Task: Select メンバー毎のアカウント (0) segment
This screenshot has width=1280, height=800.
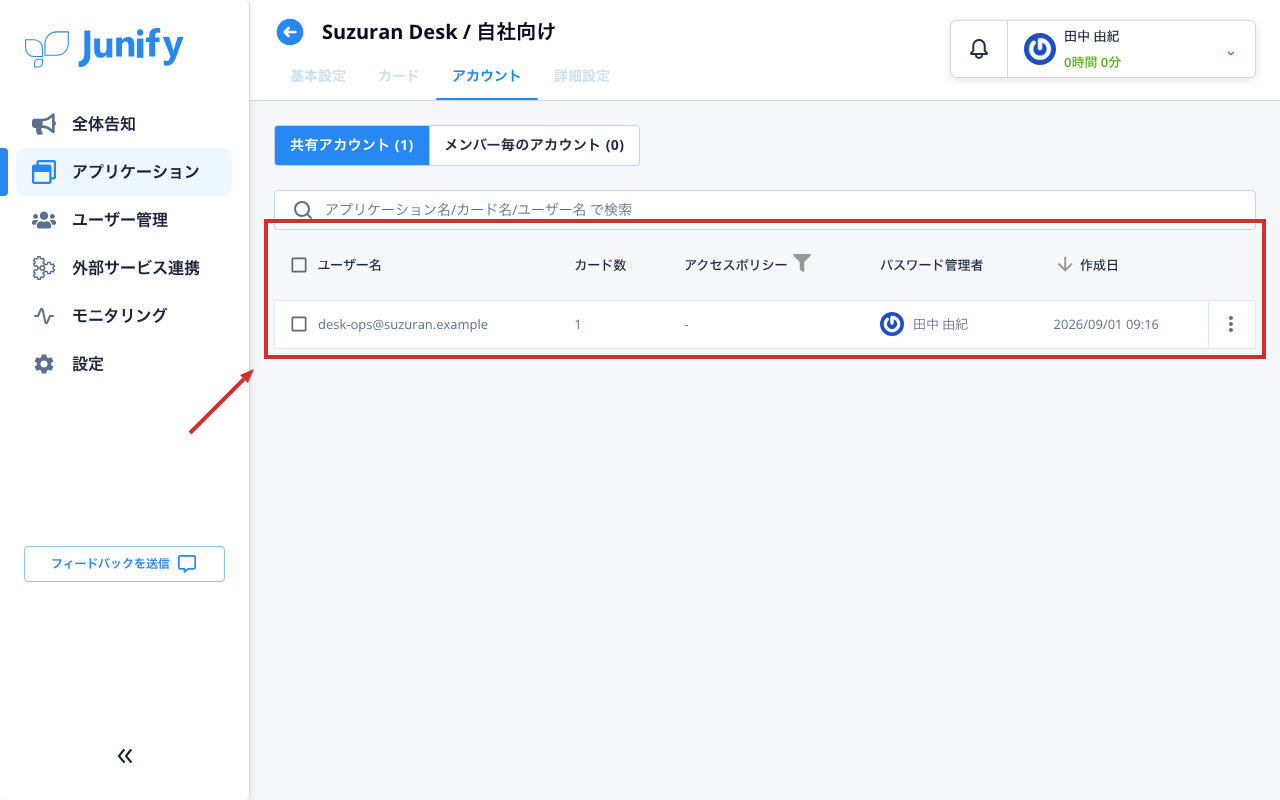Action: click(x=534, y=145)
